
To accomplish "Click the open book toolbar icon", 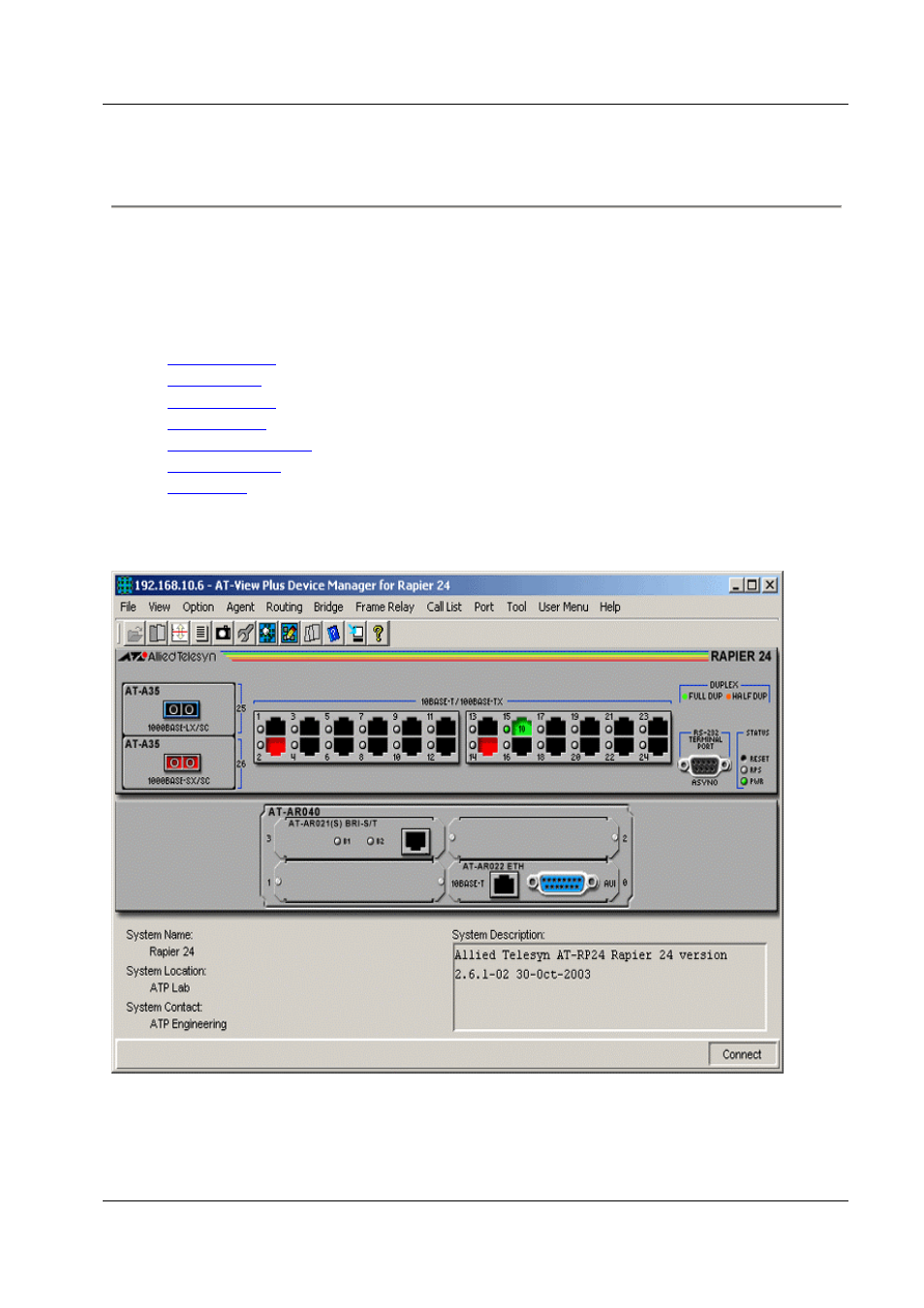I will [157, 634].
